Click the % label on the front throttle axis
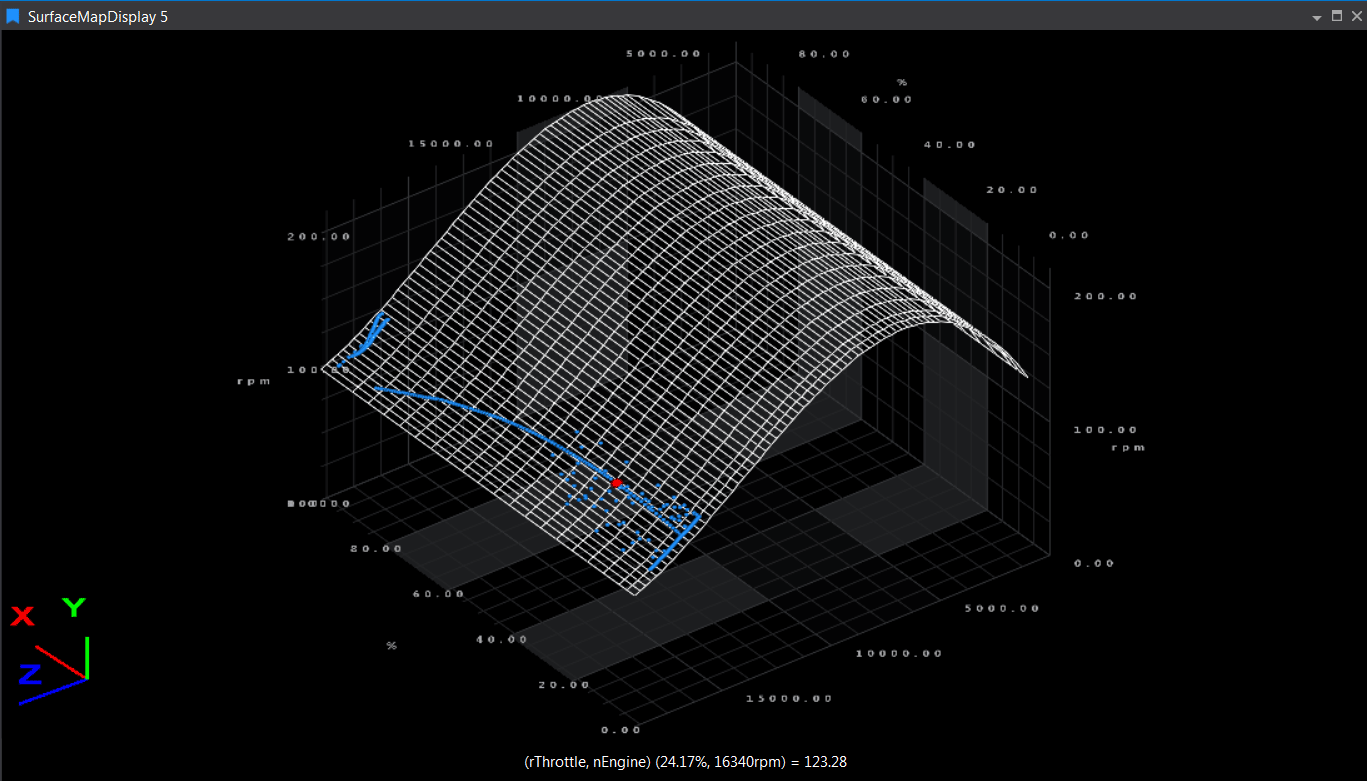1367x781 pixels. coord(391,646)
